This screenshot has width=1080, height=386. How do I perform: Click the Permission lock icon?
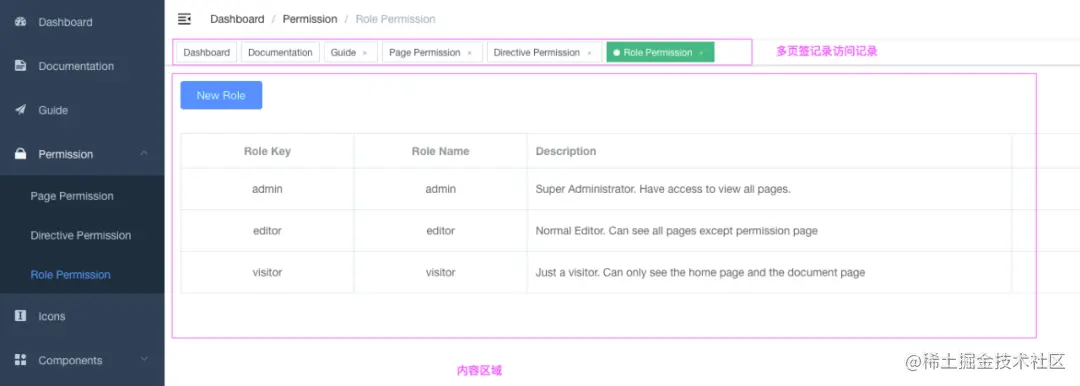tap(21, 154)
